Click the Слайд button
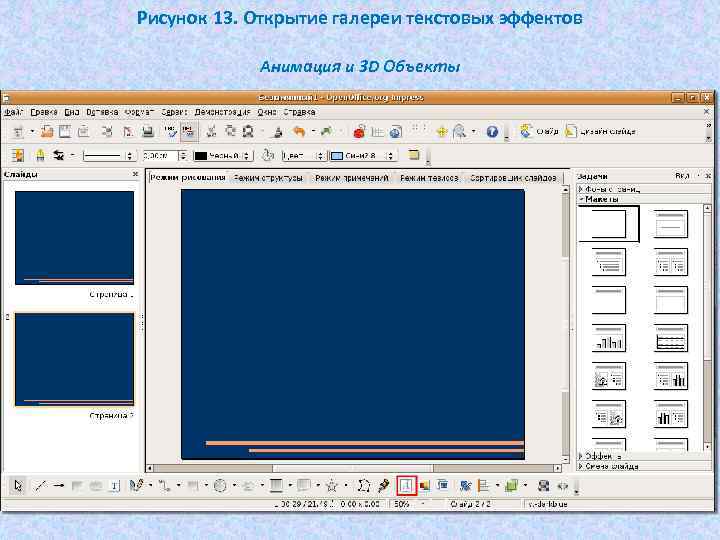720x540 pixels. pos(539,131)
